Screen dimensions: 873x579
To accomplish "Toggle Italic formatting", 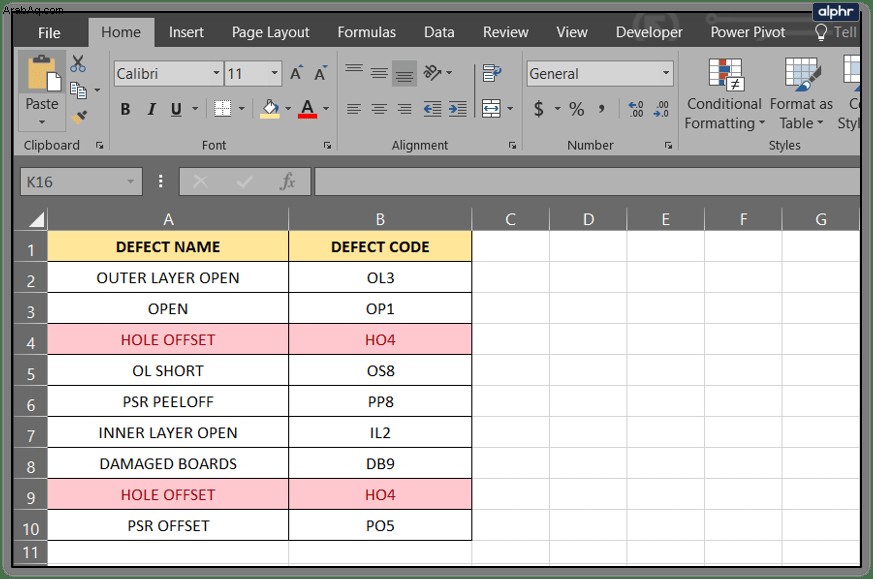I will tap(151, 109).
